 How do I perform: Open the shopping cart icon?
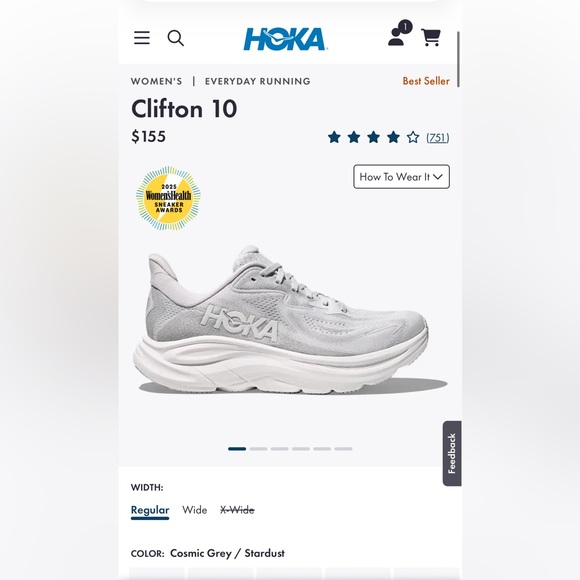pyautogui.click(x=431, y=37)
